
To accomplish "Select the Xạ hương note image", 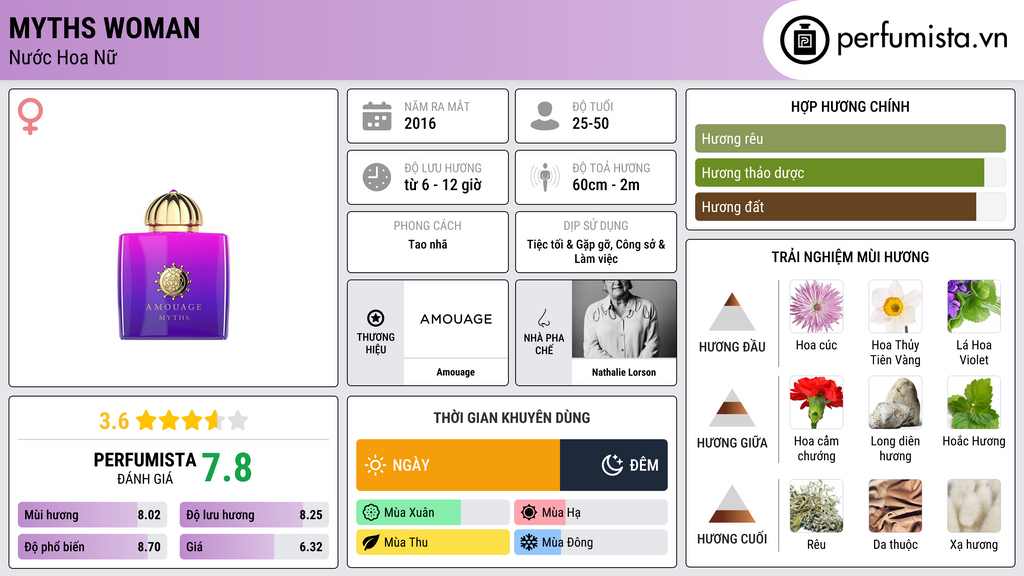I will (x=974, y=506).
